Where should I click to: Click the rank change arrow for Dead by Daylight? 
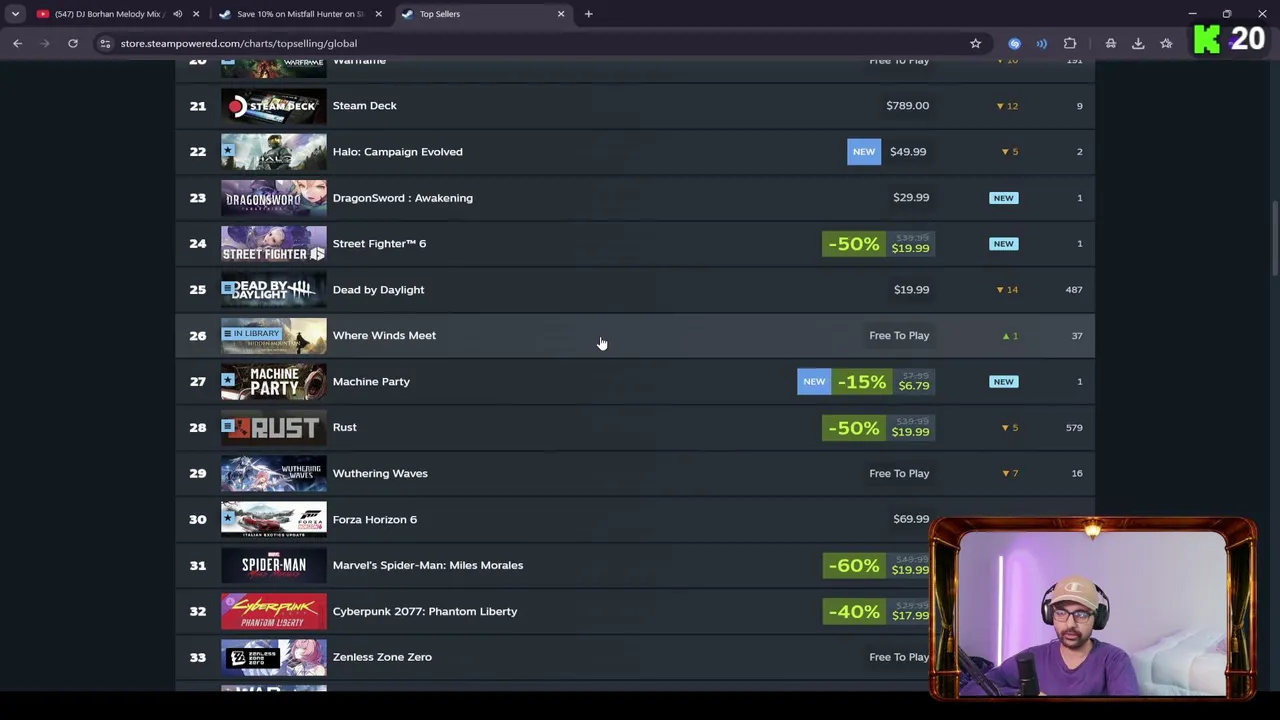point(1007,289)
